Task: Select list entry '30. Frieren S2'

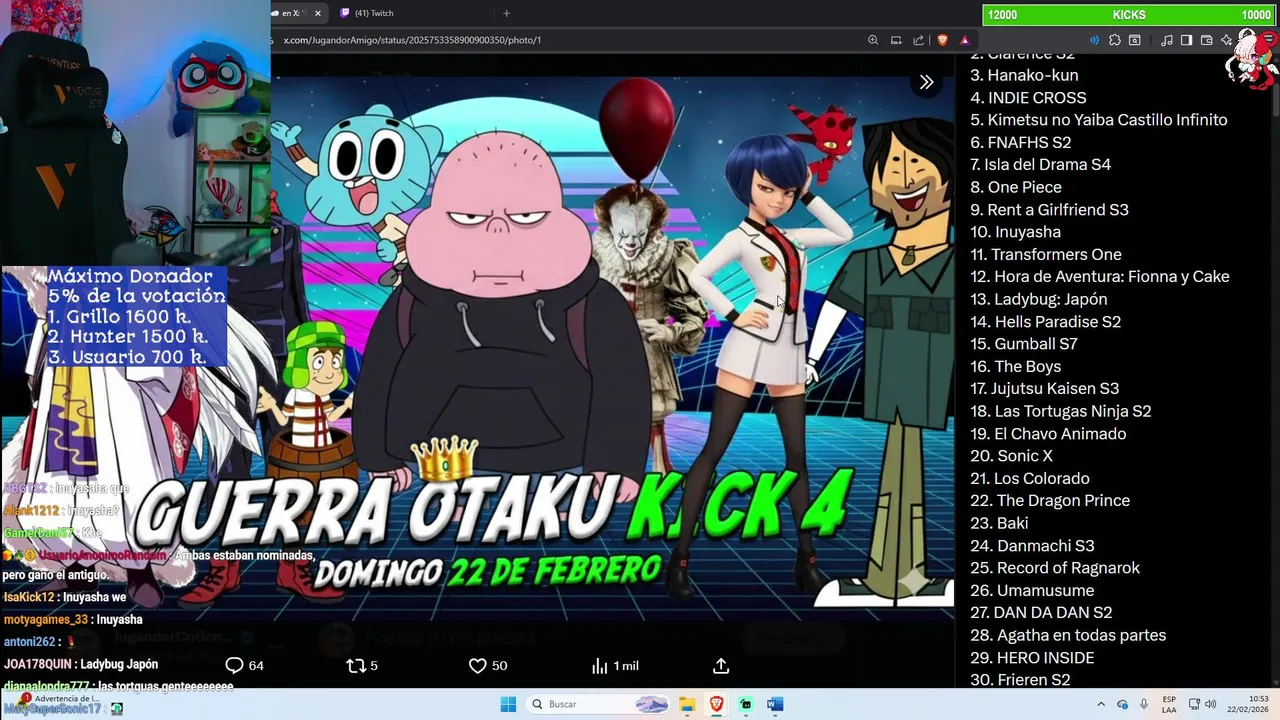Action: click(1020, 680)
